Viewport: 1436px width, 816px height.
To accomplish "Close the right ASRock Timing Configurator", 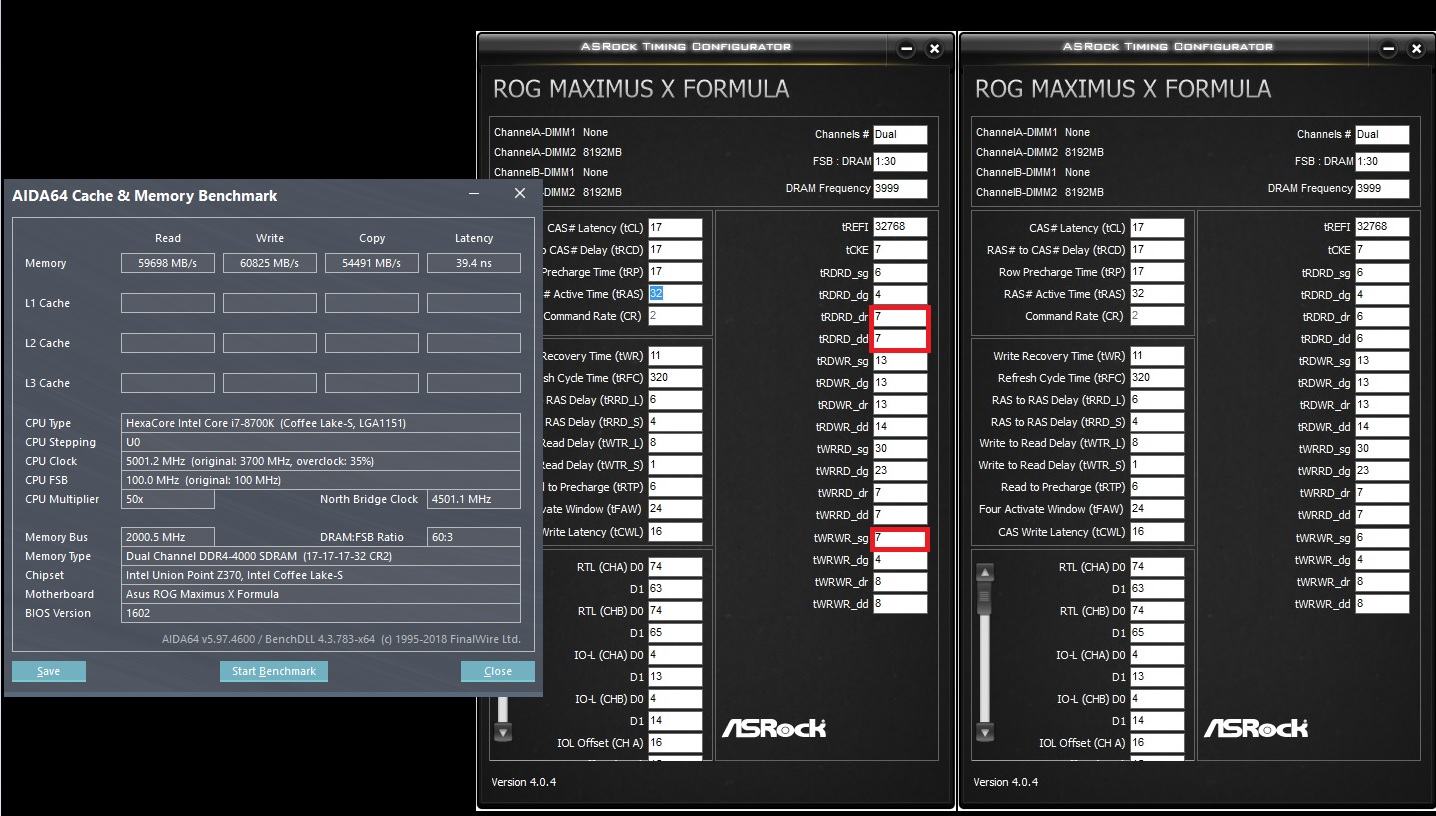I will pos(1416,48).
